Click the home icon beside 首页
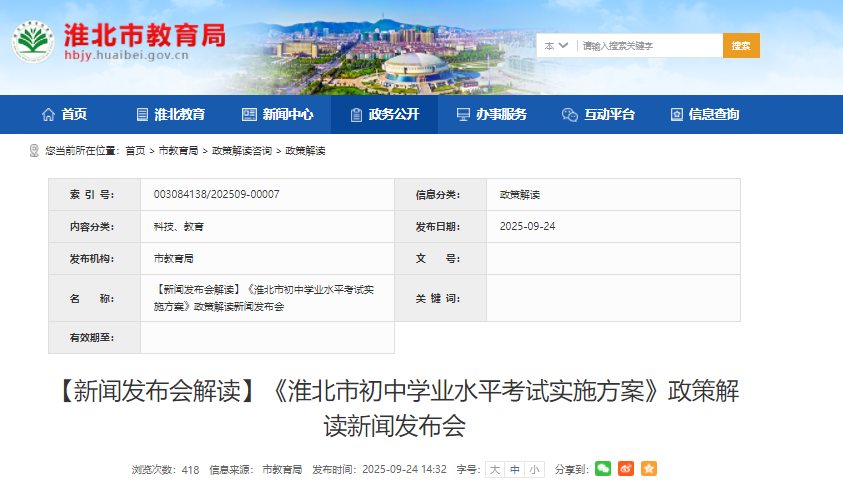The height and width of the screenshot is (483, 843). pyautogui.click(x=48, y=115)
